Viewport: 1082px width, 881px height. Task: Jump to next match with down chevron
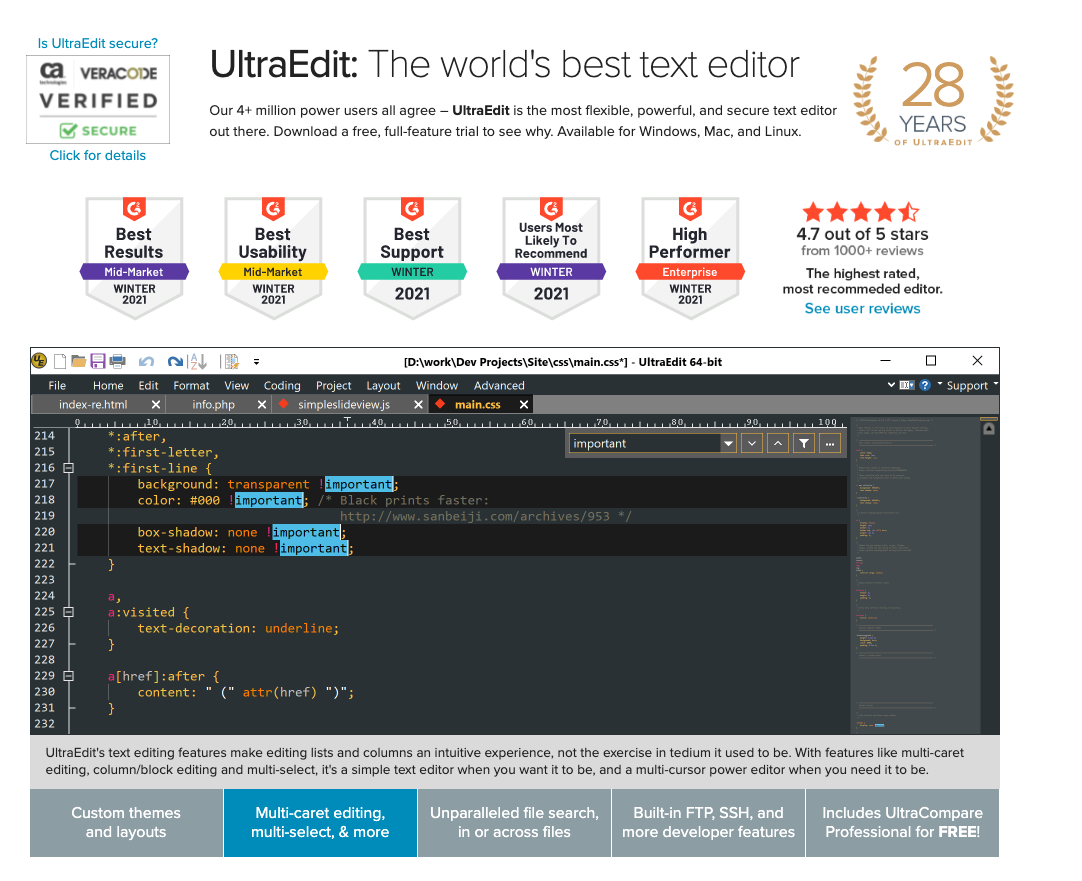[751, 443]
